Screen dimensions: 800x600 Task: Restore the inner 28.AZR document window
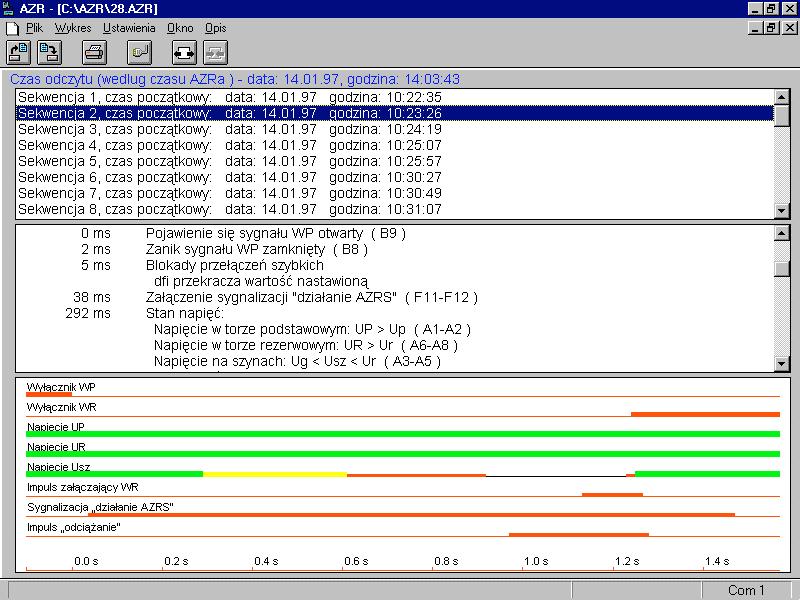pos(771,28)
